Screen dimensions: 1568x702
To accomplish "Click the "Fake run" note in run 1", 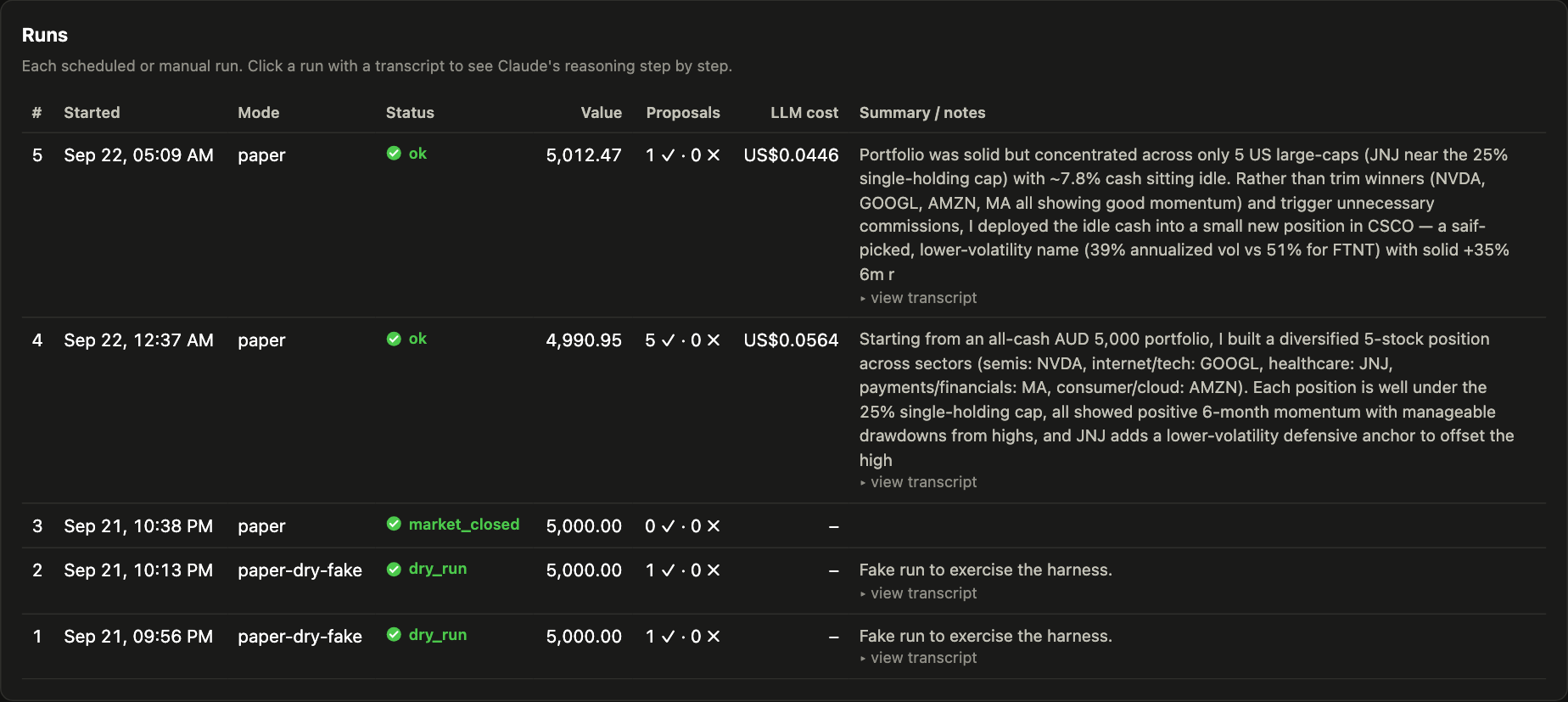I will coord(986,636).
